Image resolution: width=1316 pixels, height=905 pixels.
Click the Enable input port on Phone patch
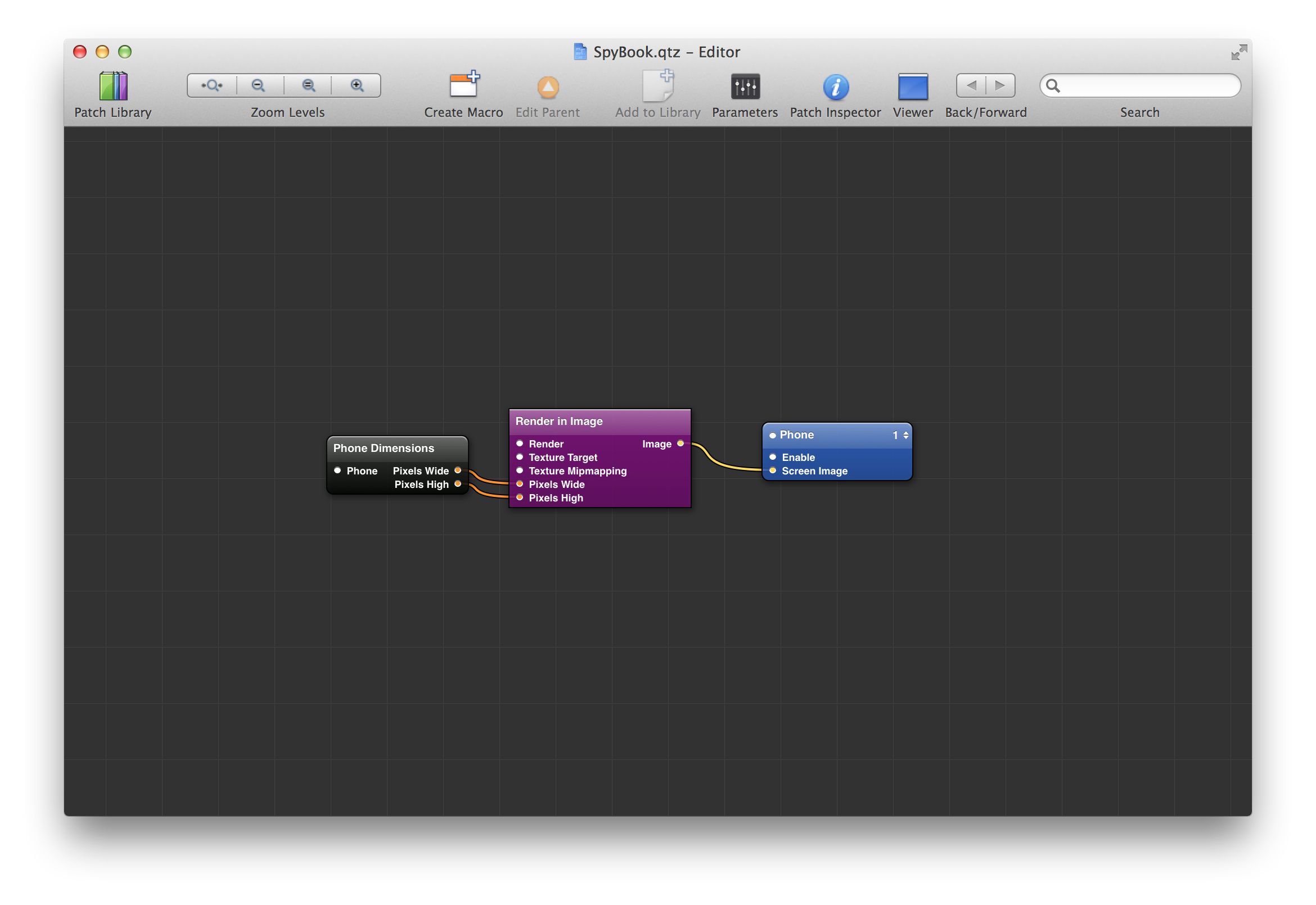point(773,457)
